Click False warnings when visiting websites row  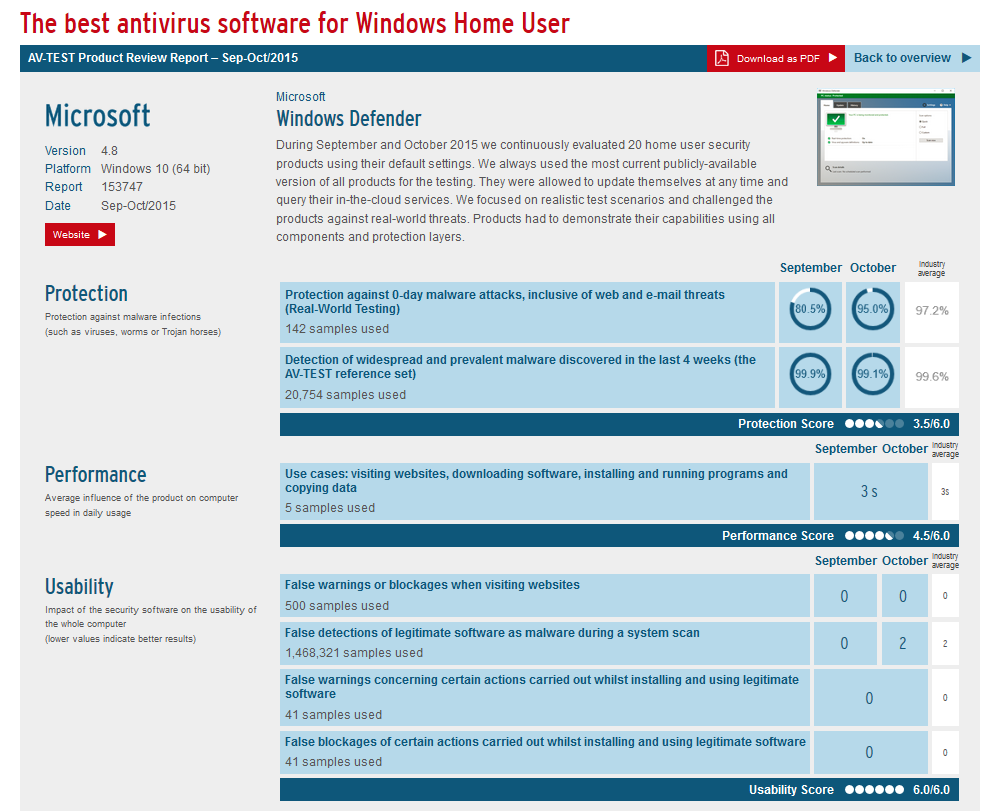pyautogui.click(x=545, y=595)
